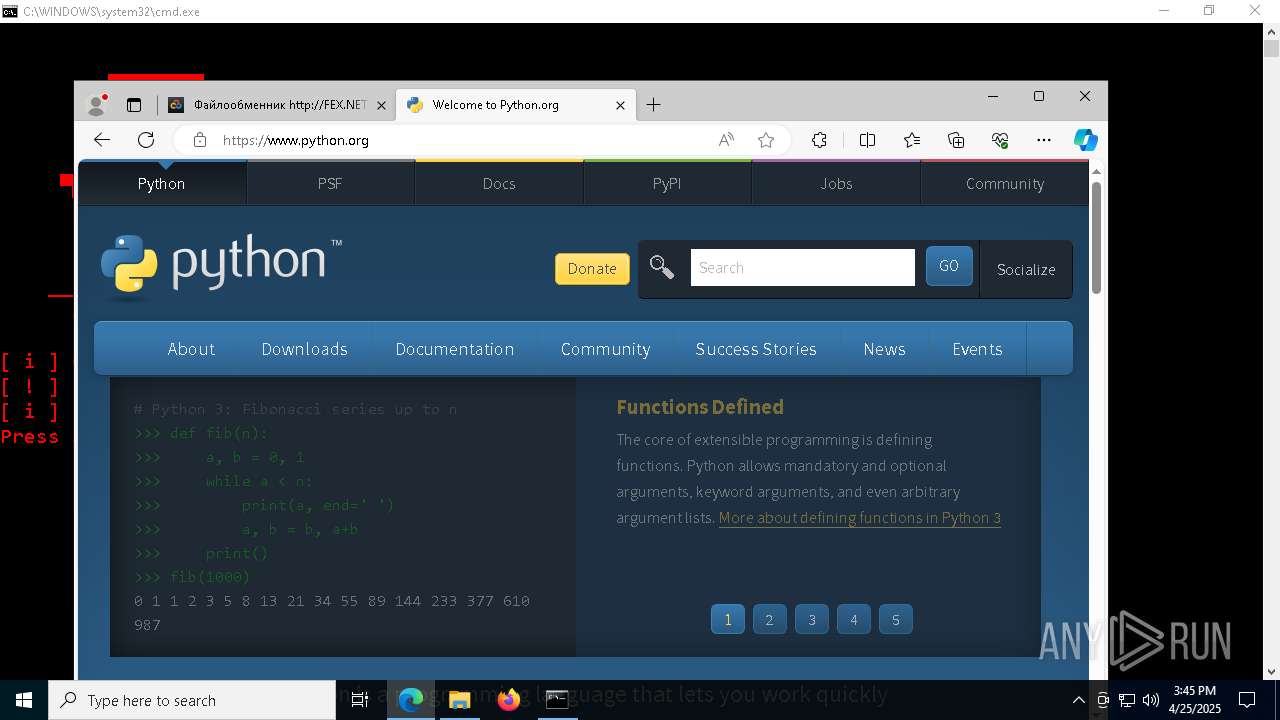Show hidden tray icons chevron
This screenshot has height=720, width=1280.
(1078, 700)
